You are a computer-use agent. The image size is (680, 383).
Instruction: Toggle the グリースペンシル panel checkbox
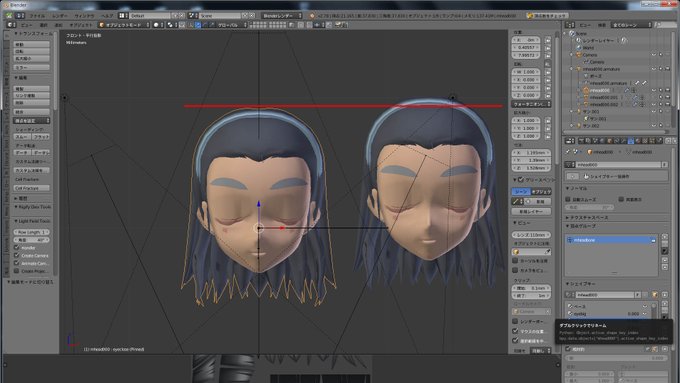pos(521,180)
